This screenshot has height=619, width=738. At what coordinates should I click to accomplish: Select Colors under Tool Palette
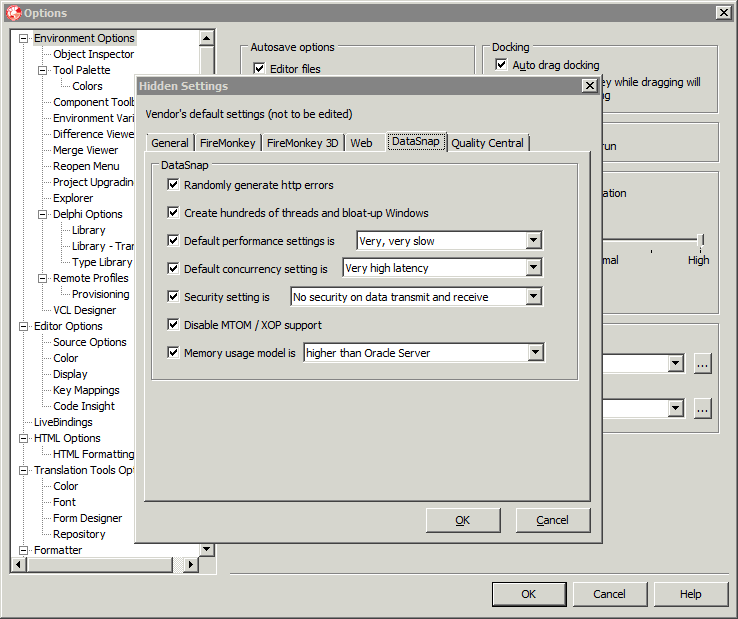pyautogui.click(x=87, y=86)
